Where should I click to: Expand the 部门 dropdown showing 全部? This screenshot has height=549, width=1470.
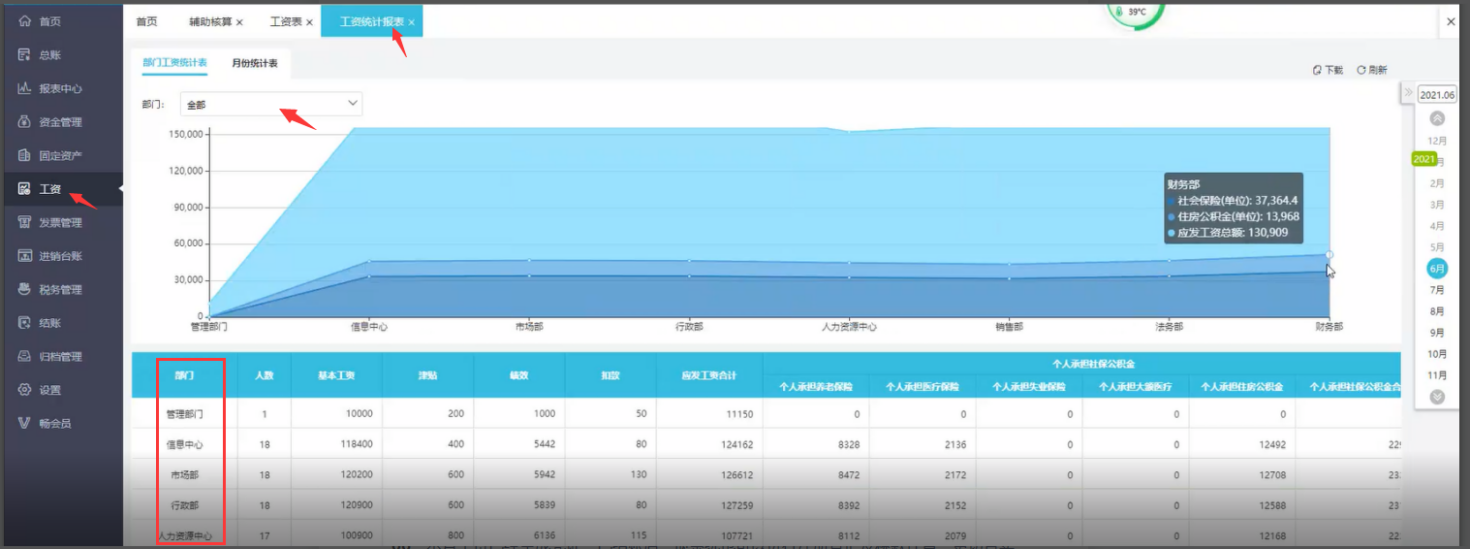click(x=271, y=104)
